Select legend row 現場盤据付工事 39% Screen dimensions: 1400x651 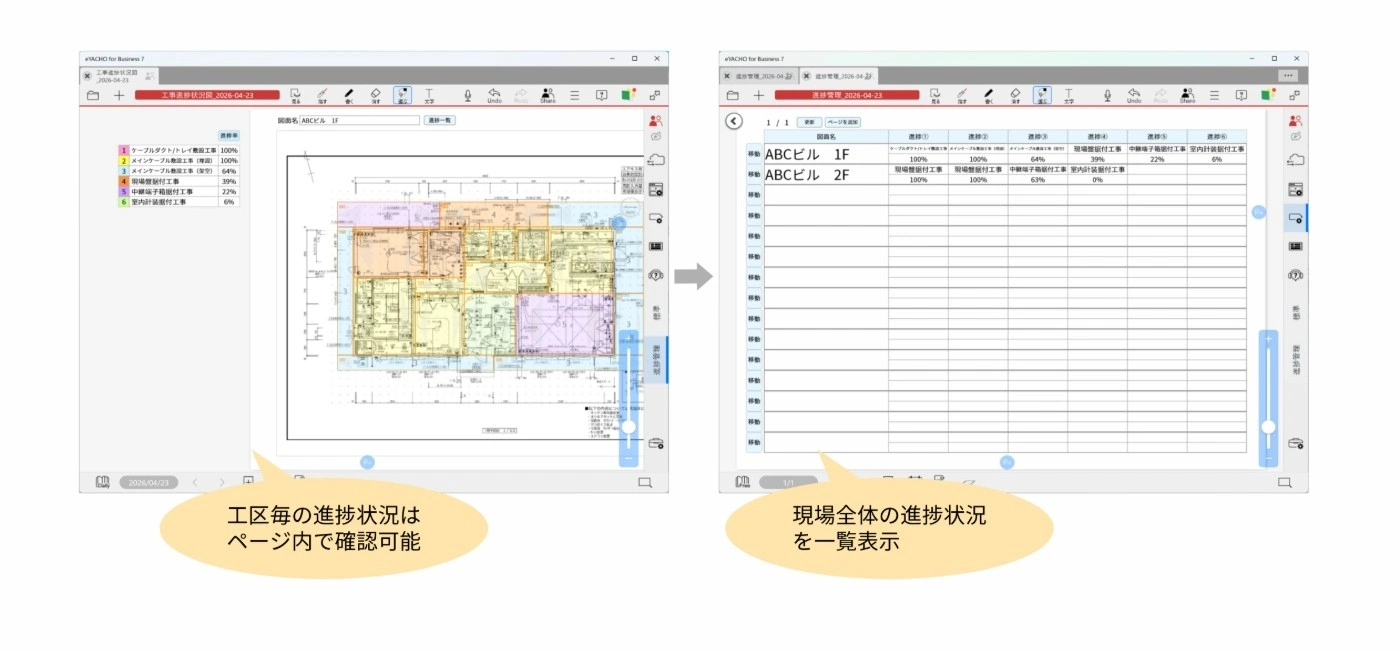(x=179, y=181)
